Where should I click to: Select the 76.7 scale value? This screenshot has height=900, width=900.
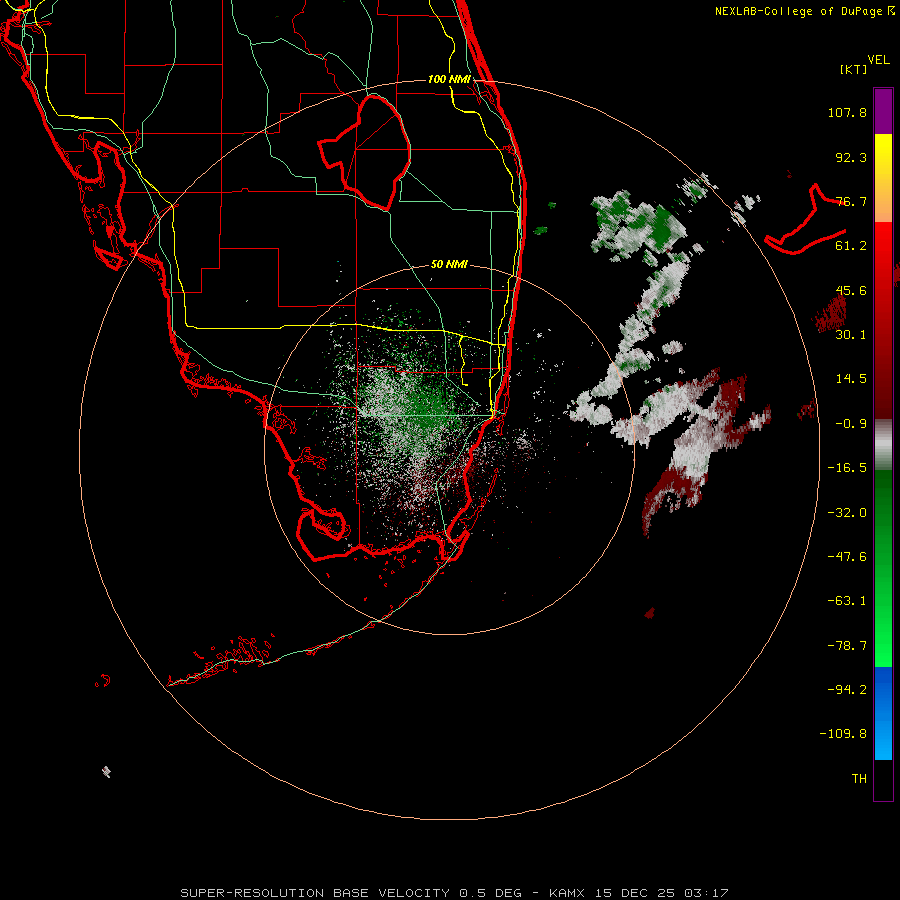coord(851,201)
